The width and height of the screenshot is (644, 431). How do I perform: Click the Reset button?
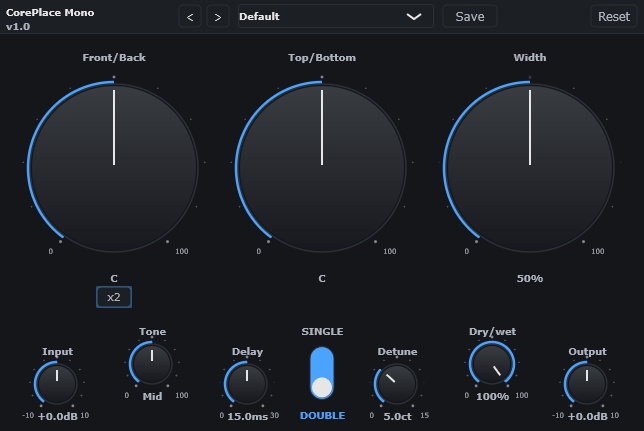coord(614,16)
